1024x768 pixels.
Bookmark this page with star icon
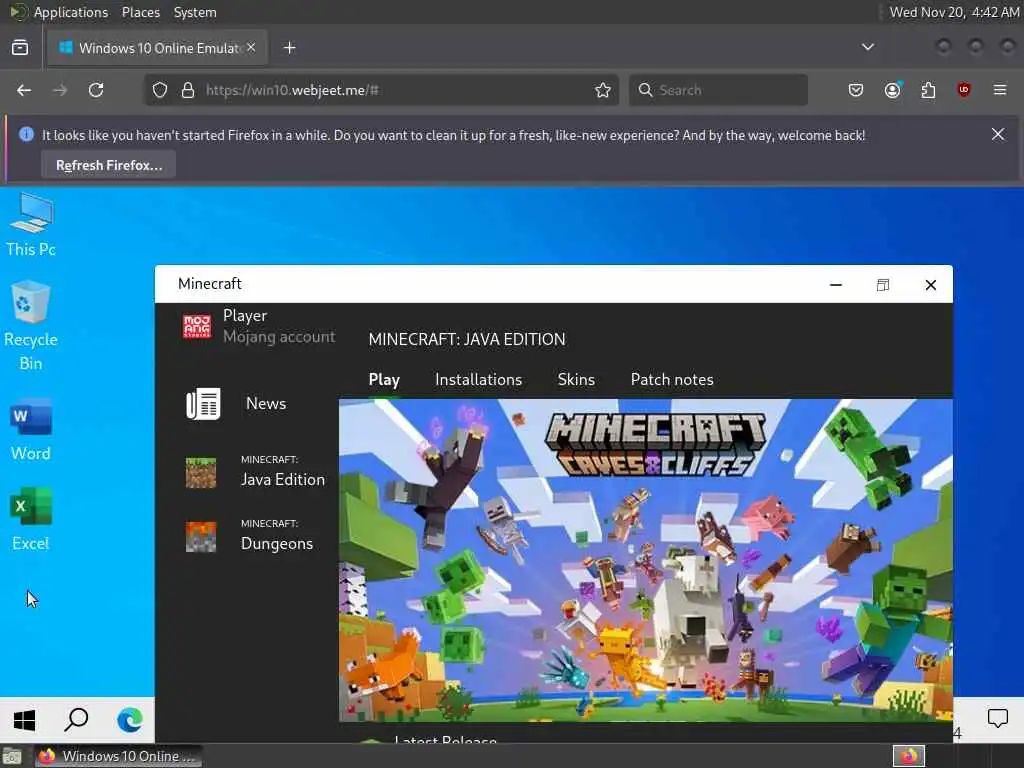pos(603,90)
